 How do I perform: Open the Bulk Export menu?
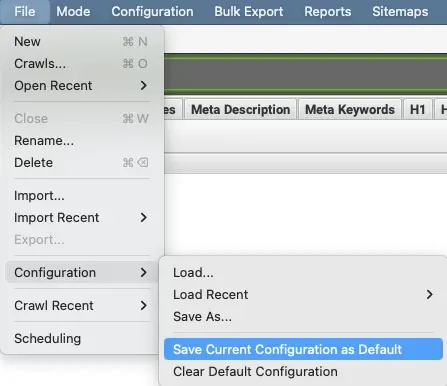pos(249,12)
